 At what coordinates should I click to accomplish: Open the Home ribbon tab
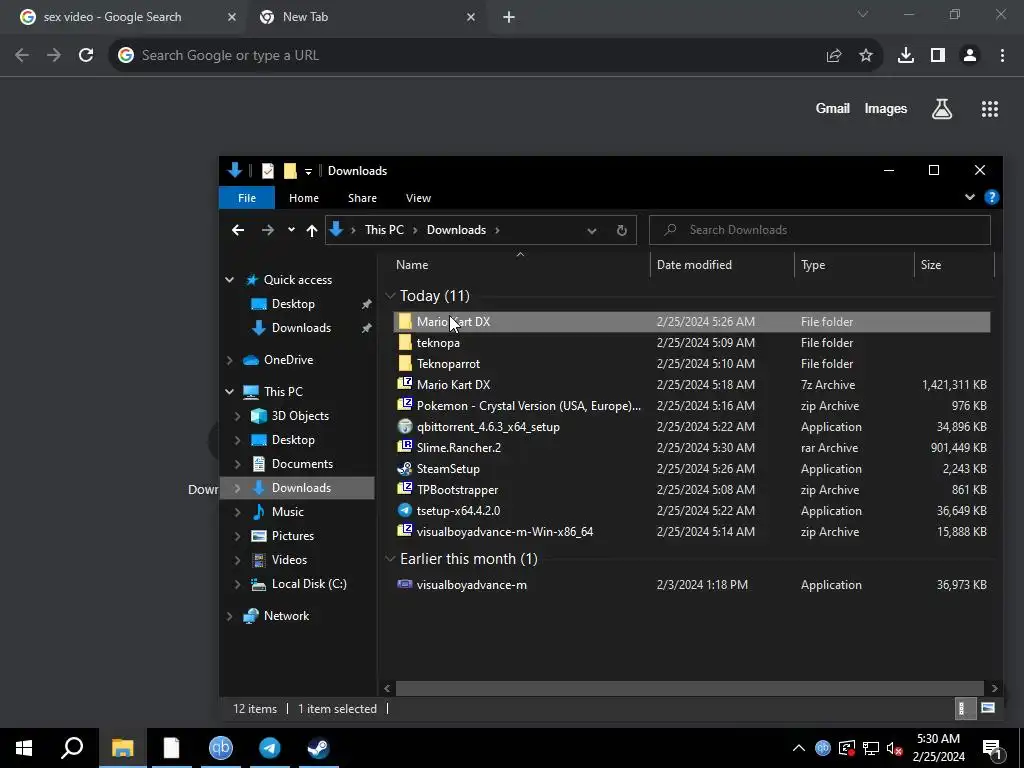click(x=304, y=198)
